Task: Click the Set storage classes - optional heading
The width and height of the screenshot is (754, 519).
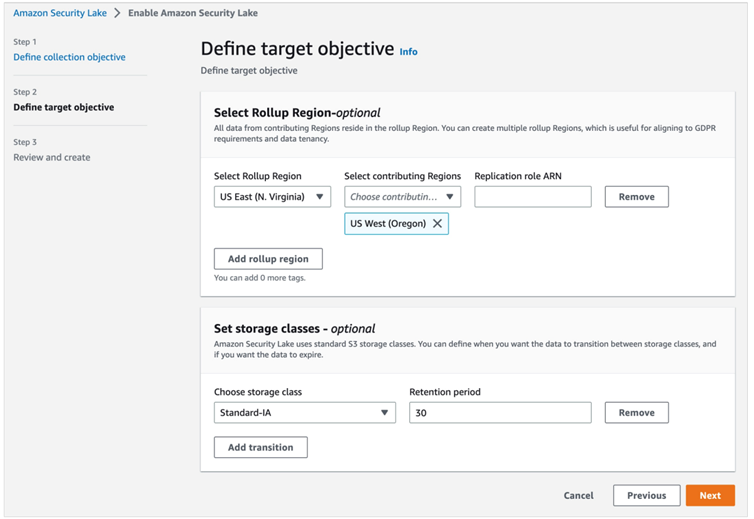Action: pyautogui.click(x=294, y=329)
